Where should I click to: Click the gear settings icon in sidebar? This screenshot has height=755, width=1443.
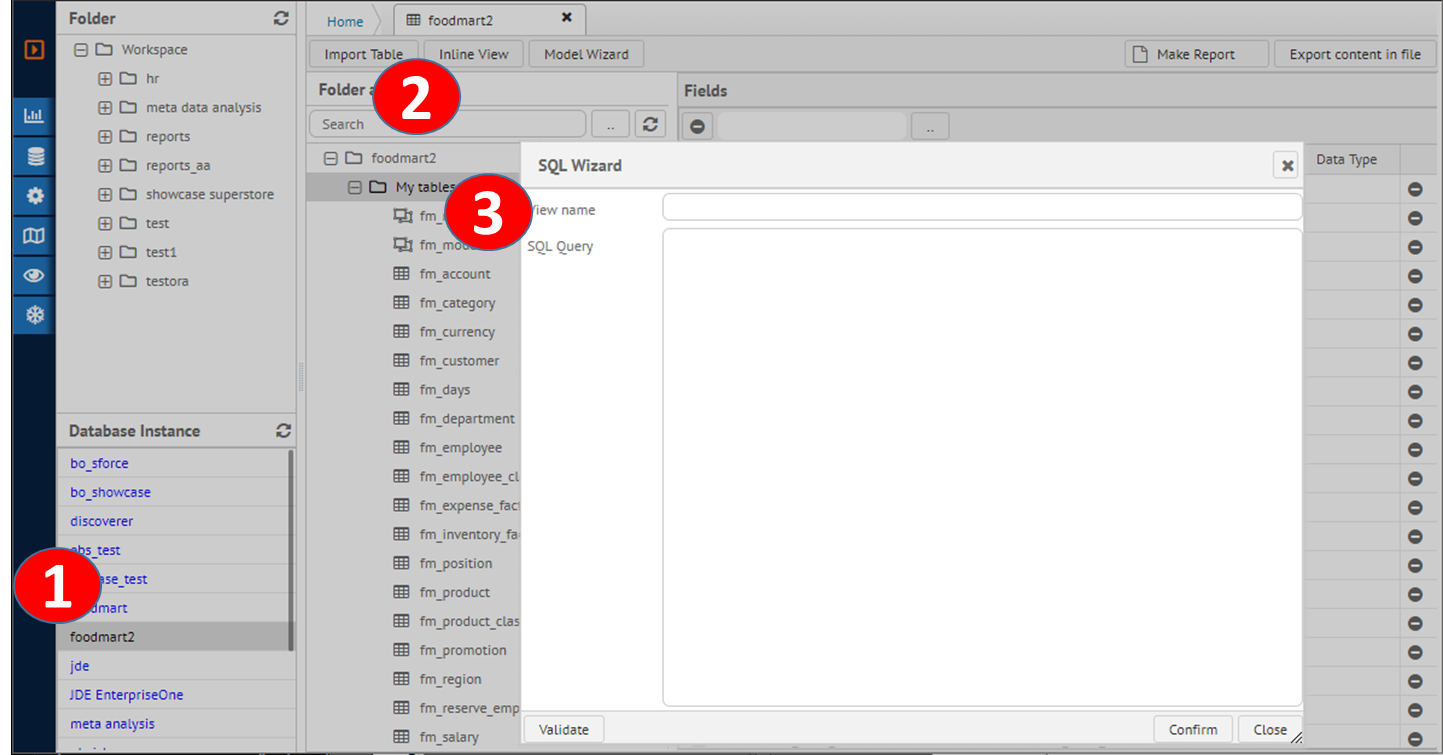coord(34,196)
